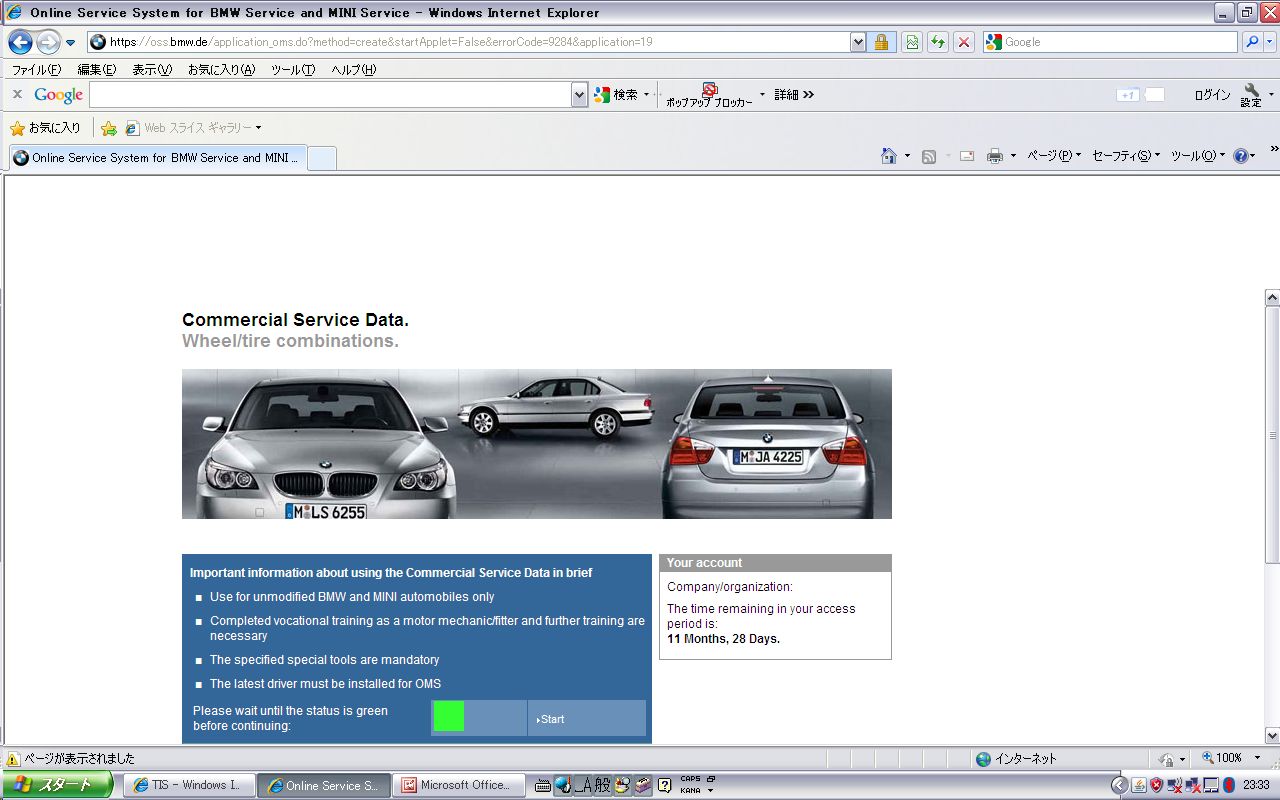Click the blue Help question icon
1280x800 pixels.
pos(1241,156)
